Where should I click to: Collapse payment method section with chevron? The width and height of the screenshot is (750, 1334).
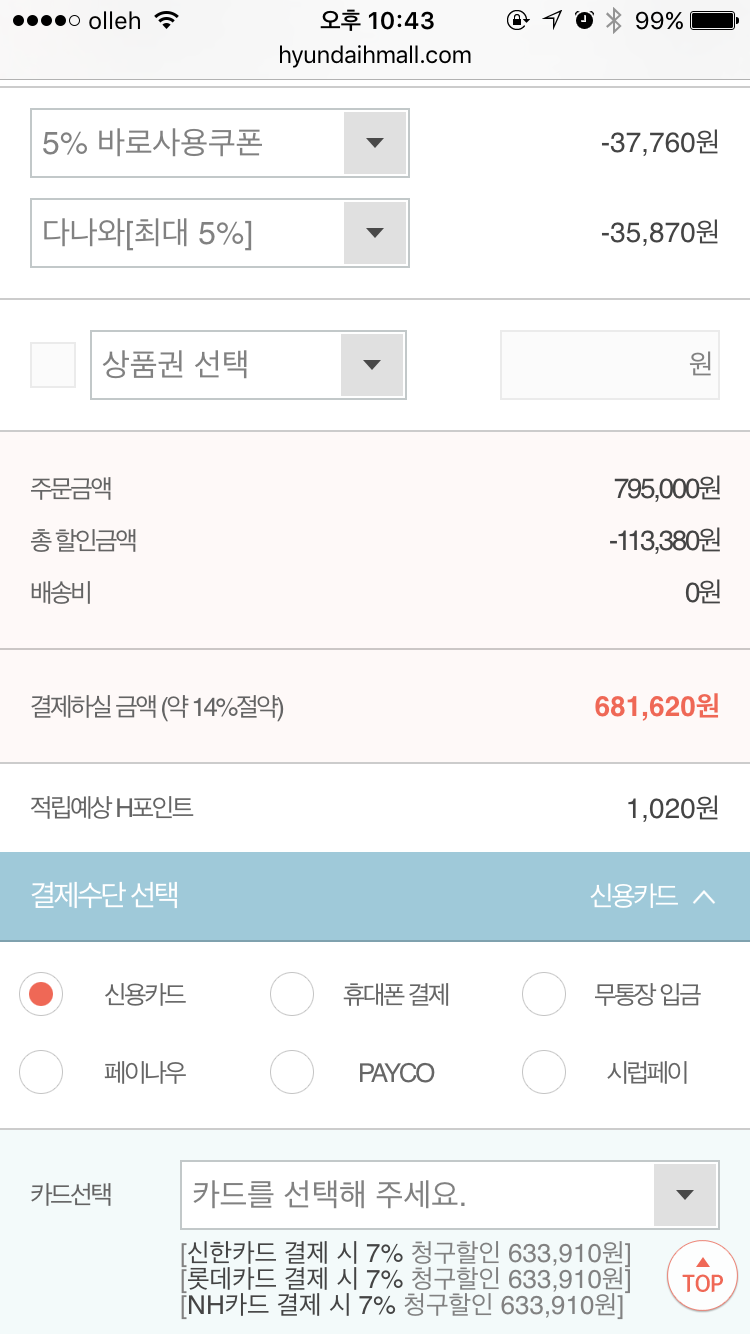(704, 896)
